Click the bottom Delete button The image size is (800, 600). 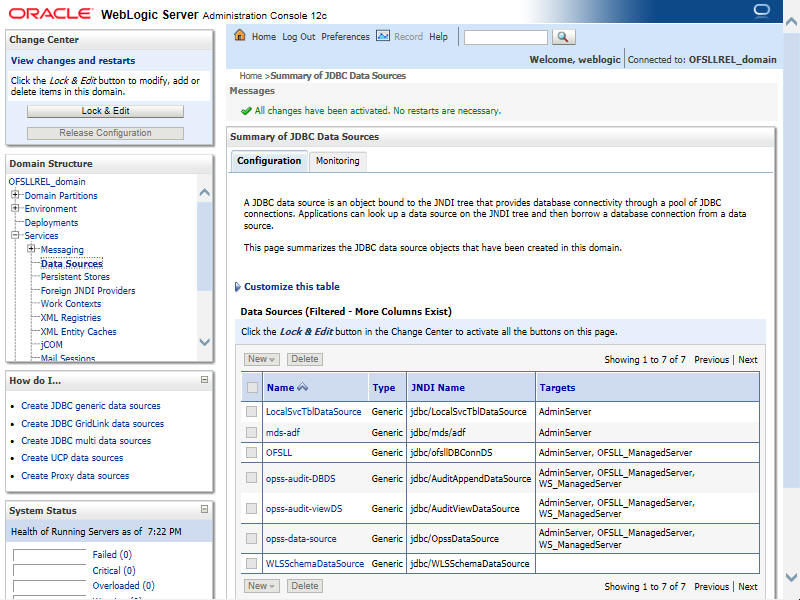pos(305,586)
